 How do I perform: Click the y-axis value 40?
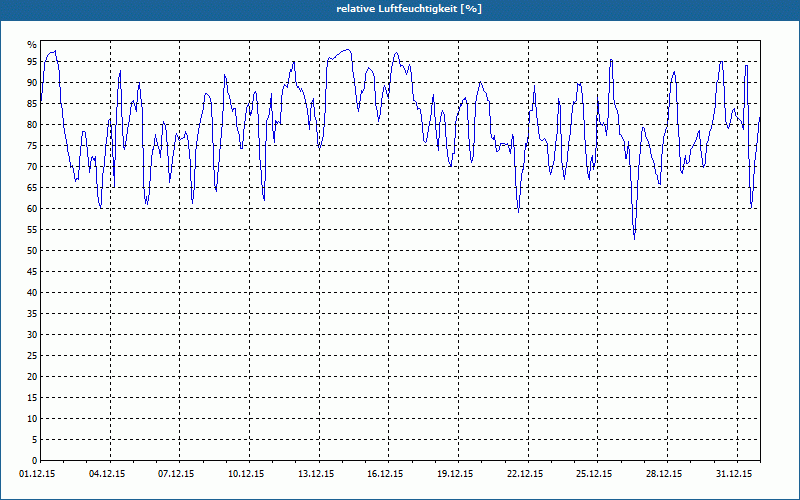click(x=32, y=292)
